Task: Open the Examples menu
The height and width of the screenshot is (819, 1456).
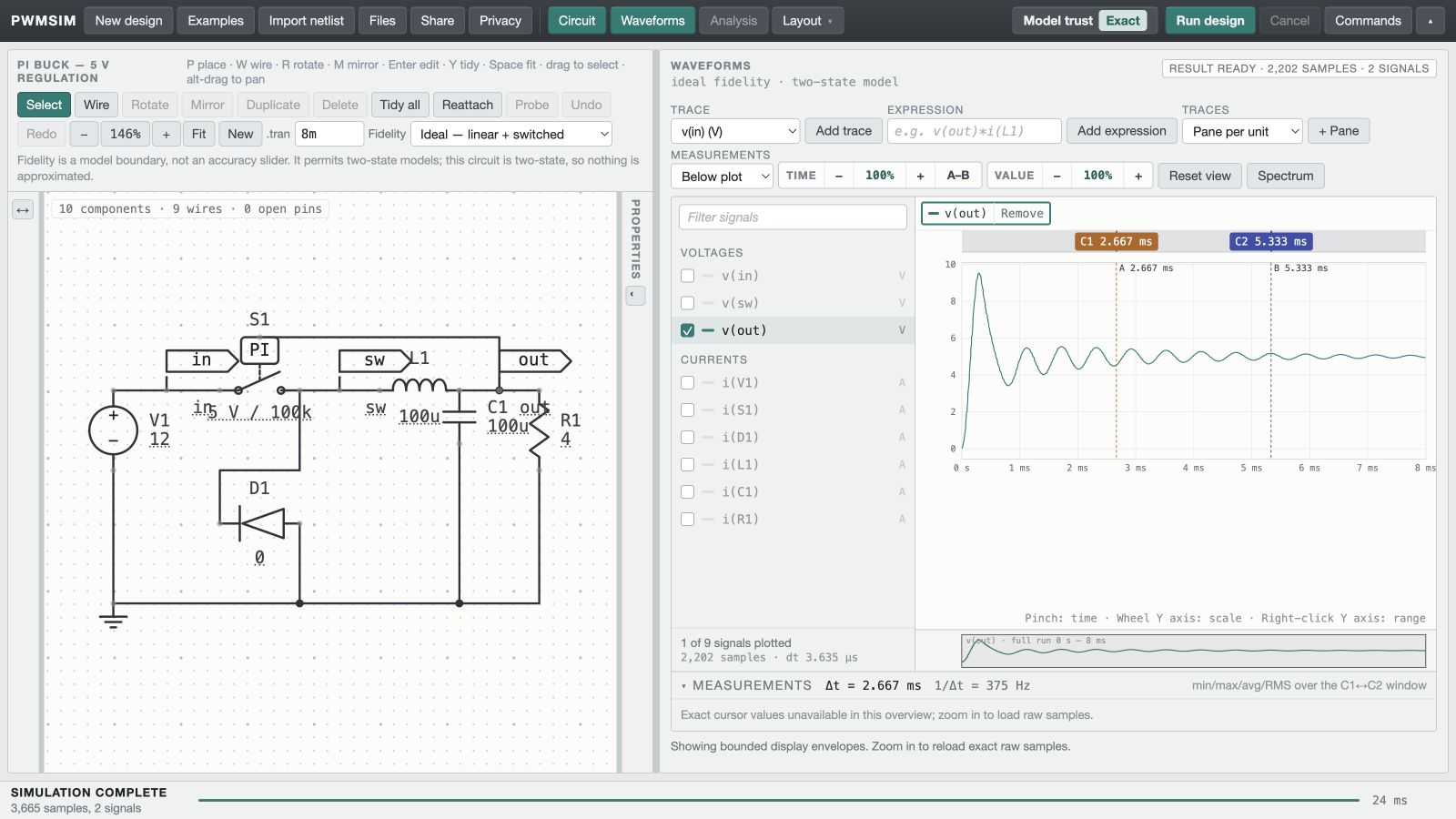Action: click(216, 21)
